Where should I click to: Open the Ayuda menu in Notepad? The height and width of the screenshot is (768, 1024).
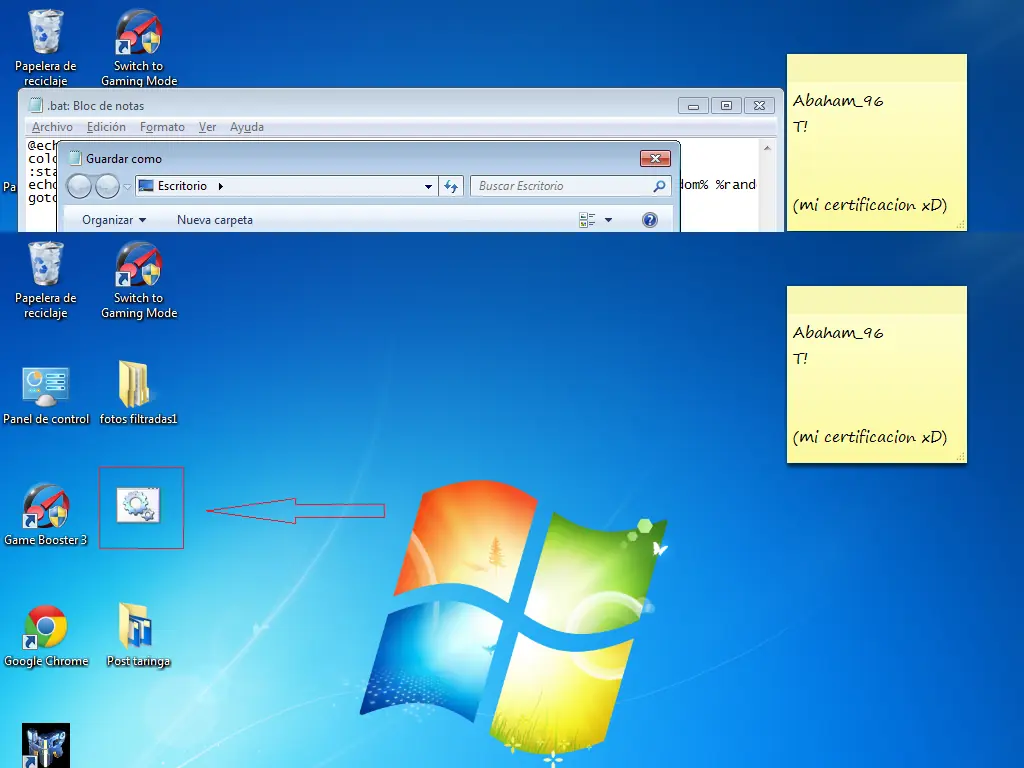click(x=246, y=127)
